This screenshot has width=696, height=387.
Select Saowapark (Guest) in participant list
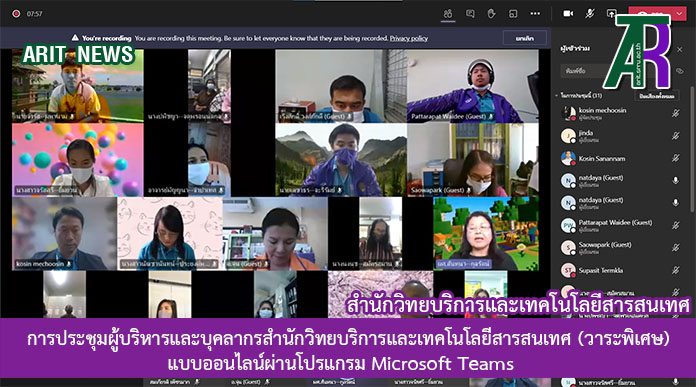(620, 248)
